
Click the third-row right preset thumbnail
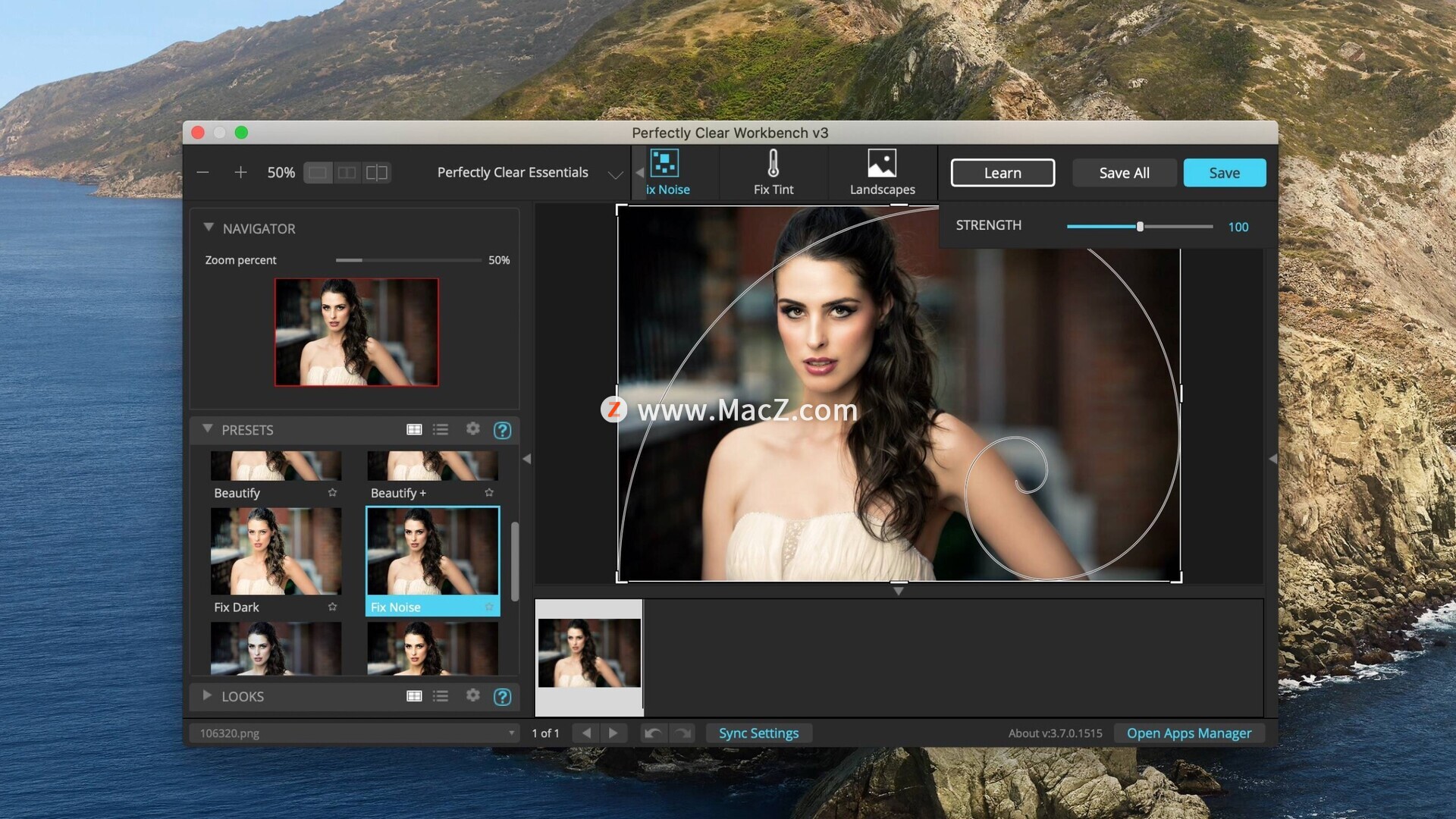coord(432,648)
